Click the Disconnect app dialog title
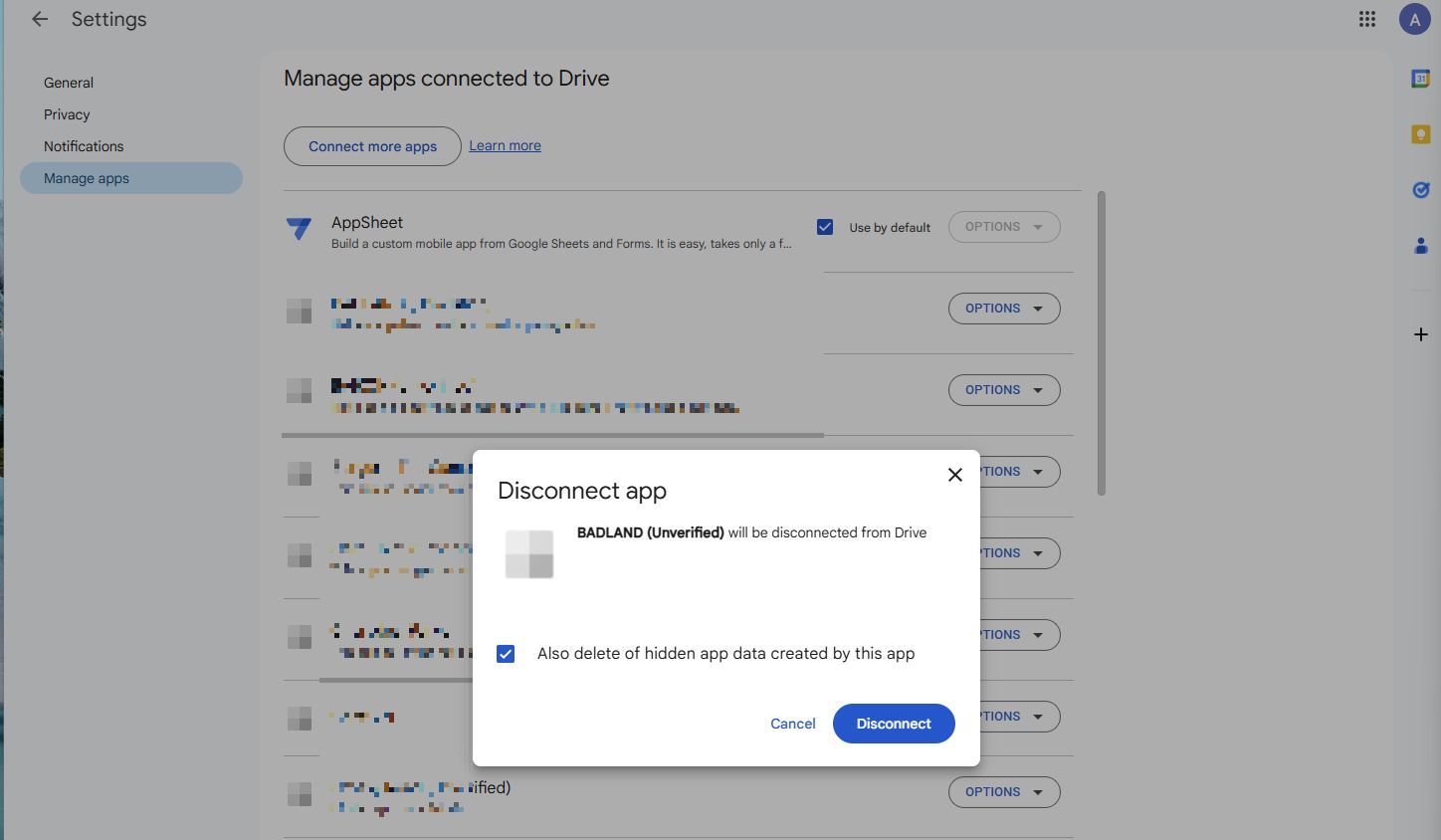This screenshot has width=1441, height=840. coord(582,491)
